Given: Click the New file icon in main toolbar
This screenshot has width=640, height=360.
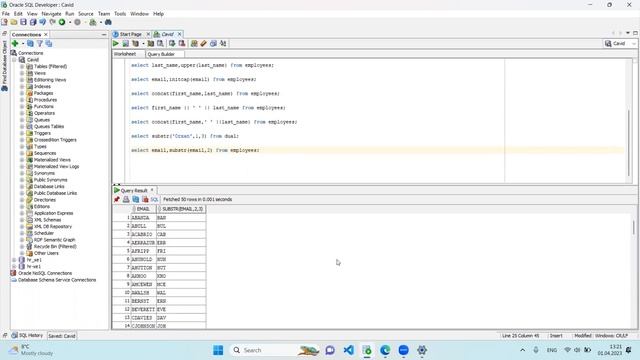Looking at the screenshot, I should pos(4,22).
